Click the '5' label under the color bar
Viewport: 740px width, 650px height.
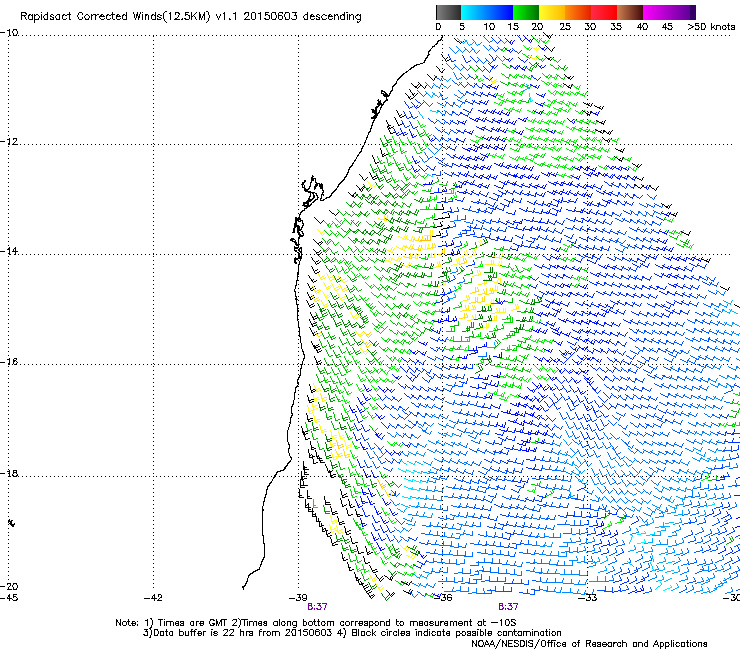pos(462,27)
